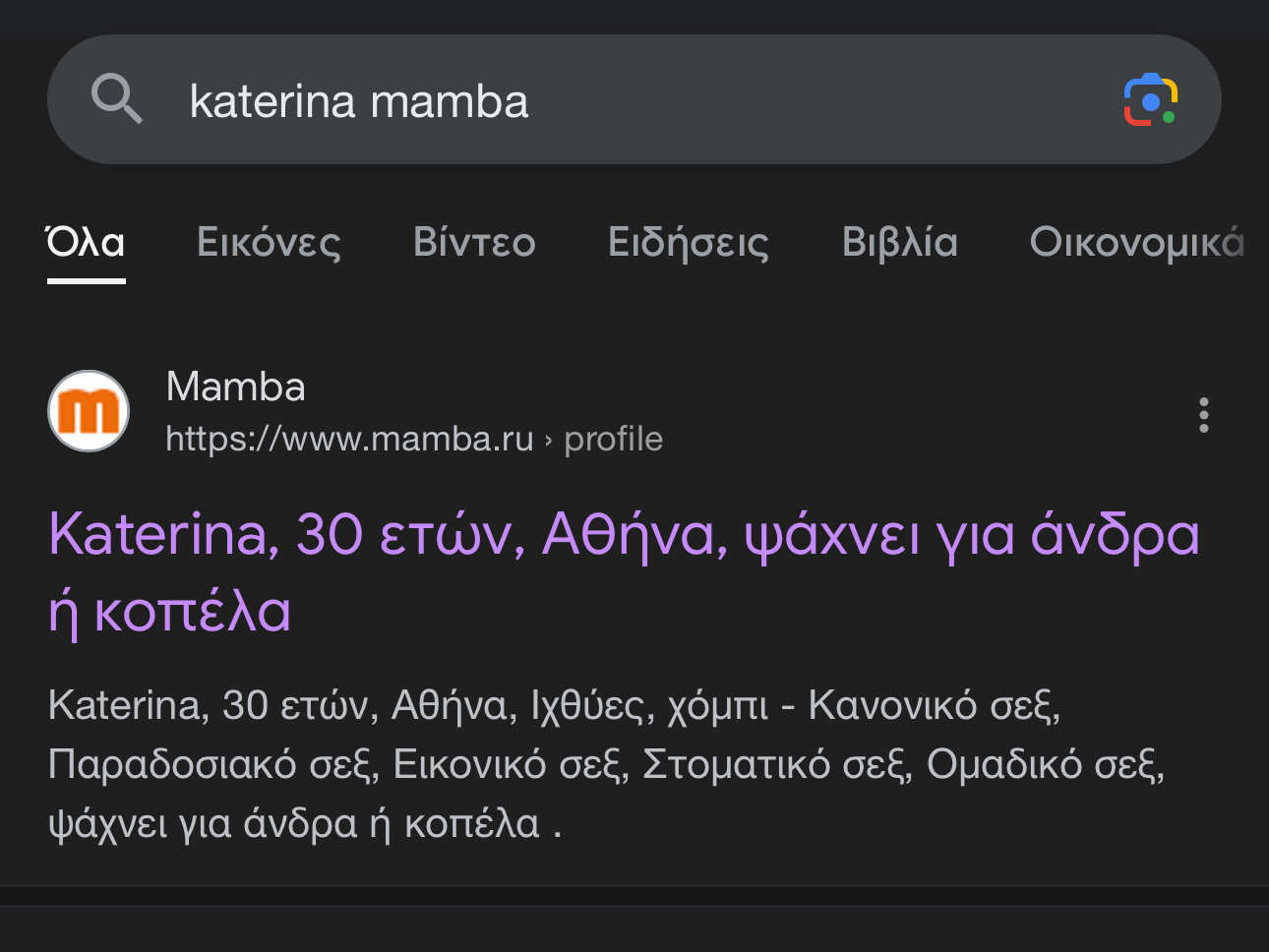1269x952 pixels.
Task: Click the orange Mamba site favicon
Action: tap(89, 411)
